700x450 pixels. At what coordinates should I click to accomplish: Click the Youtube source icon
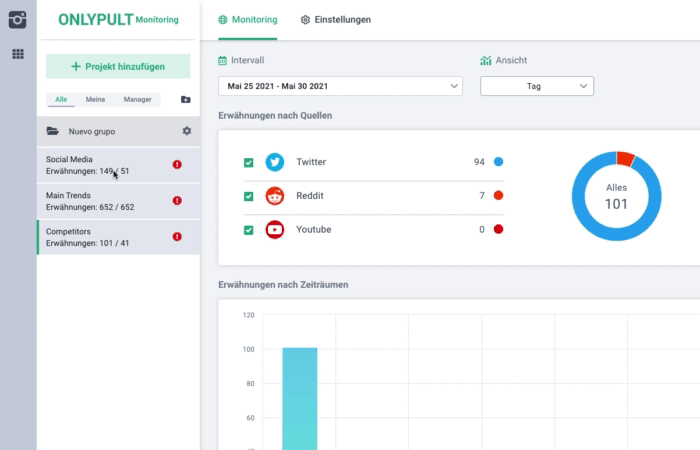click(274, 230)
